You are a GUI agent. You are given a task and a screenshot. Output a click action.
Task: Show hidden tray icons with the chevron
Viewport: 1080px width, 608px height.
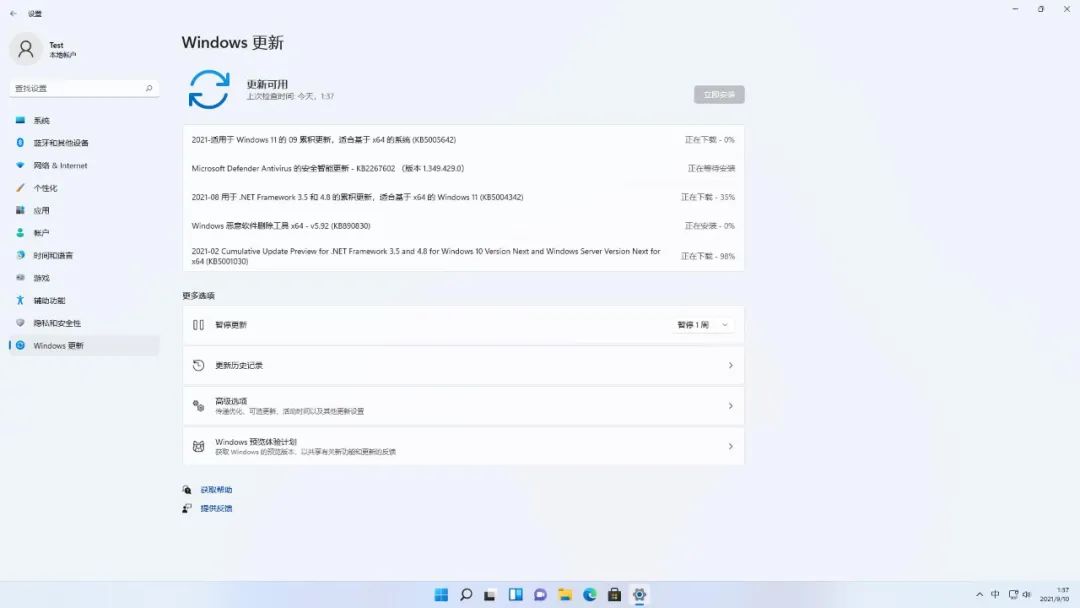point(979,594)
